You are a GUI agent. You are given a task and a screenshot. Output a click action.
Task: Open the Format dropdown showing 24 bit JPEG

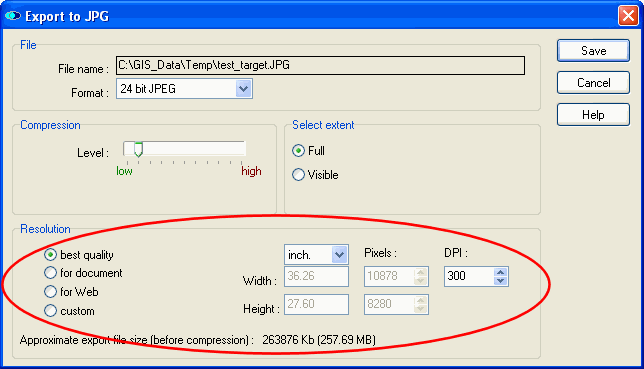coord(184,89)
